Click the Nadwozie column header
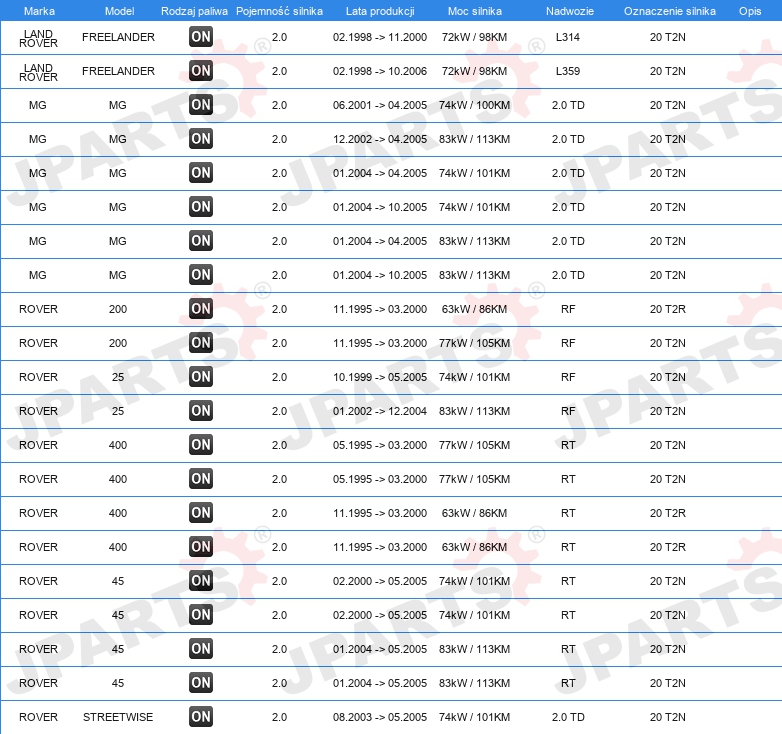This screenshot has height=734, width=782. point(570,11)
